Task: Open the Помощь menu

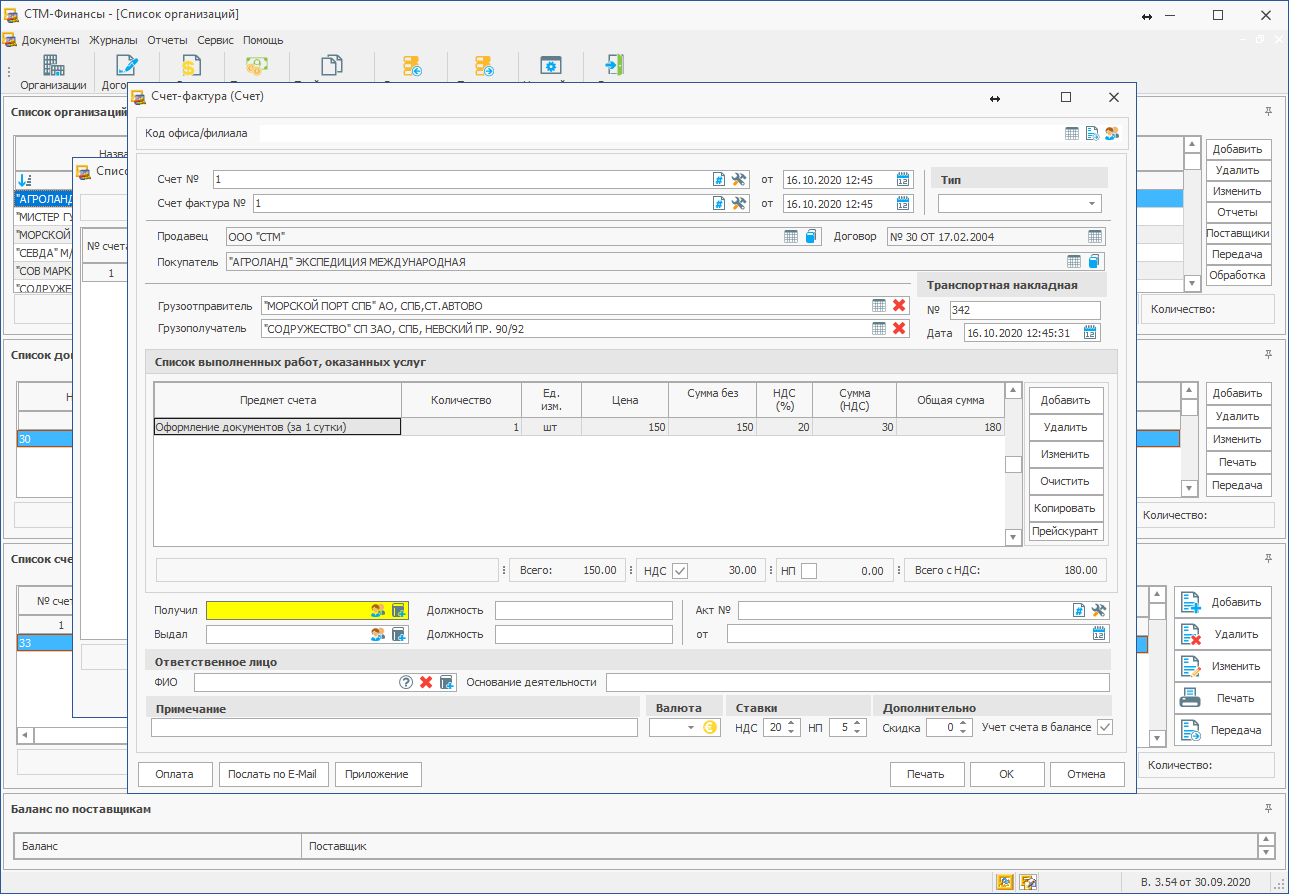Action: [263, 40]
